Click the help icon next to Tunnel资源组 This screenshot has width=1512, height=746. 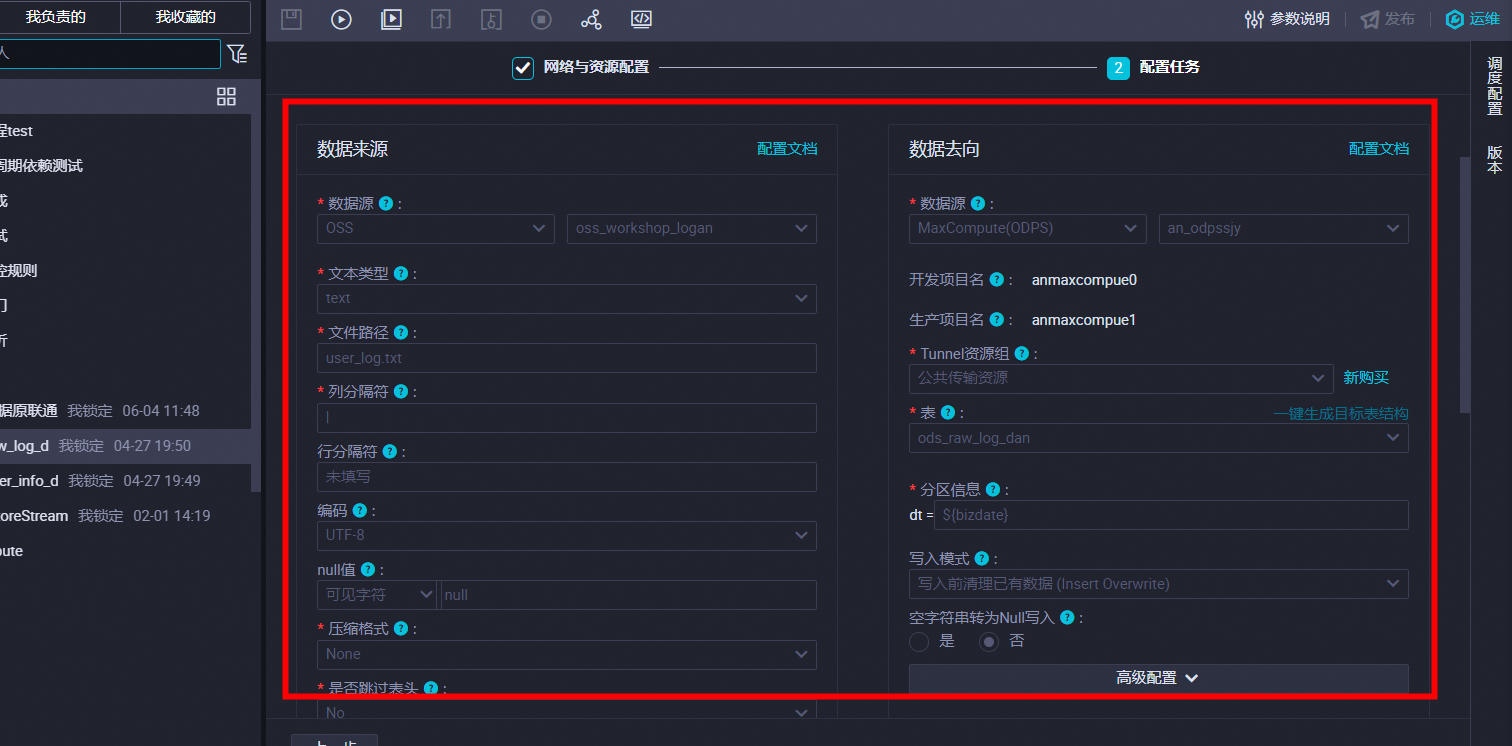[x=1021, y=353]
